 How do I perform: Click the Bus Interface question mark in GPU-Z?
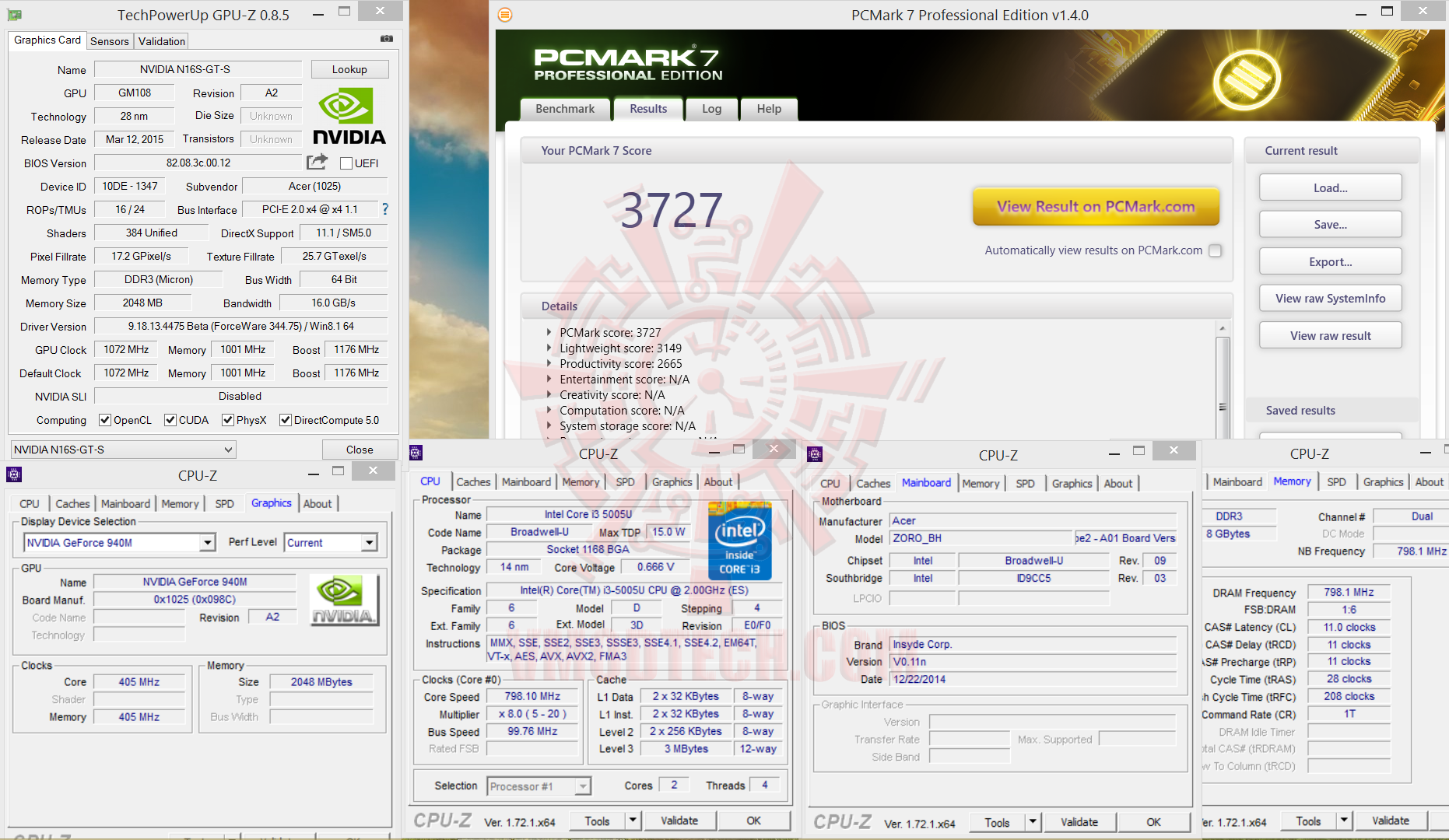(385, 209)
